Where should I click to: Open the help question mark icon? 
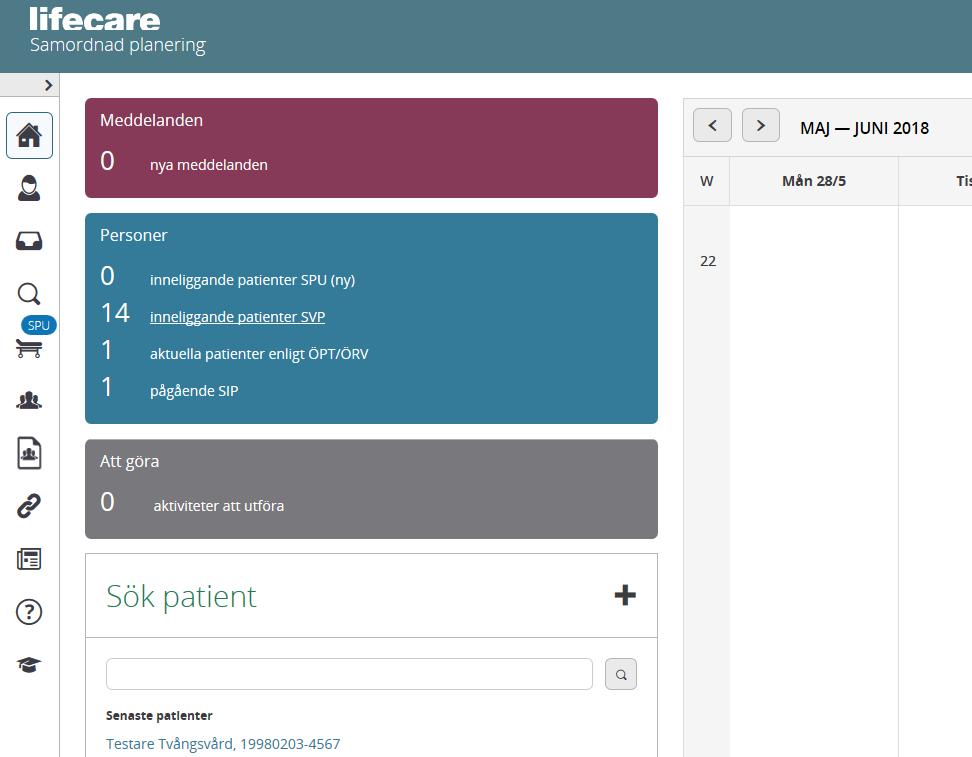(29, 612)
